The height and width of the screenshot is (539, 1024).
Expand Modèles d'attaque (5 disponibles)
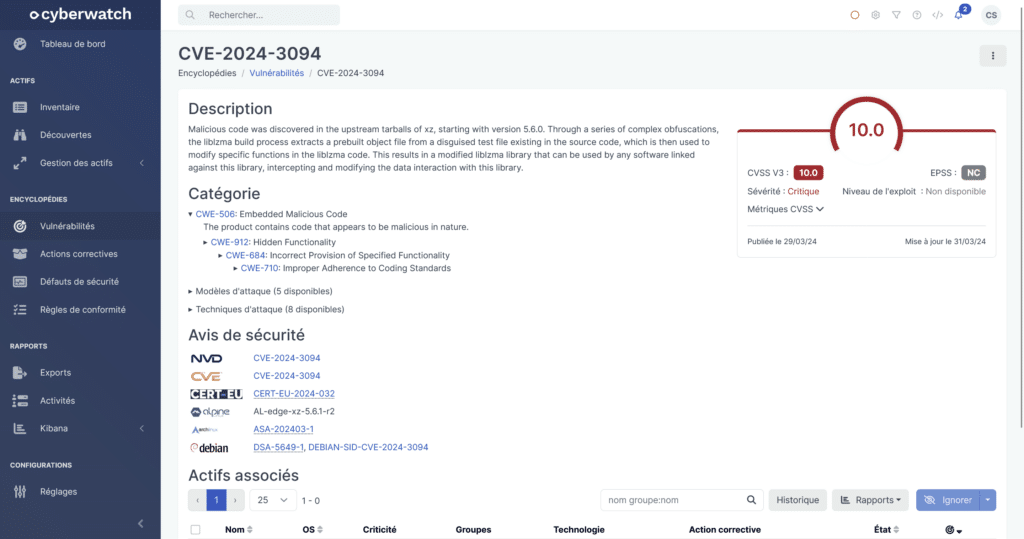(x=261, y=291)
